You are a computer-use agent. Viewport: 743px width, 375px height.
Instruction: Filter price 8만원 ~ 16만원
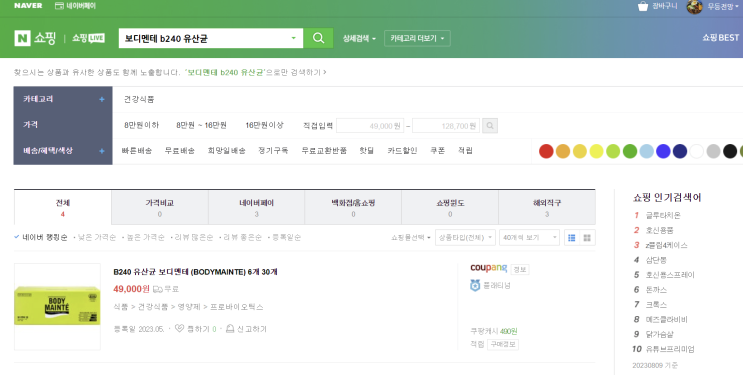tap(201, 125)
